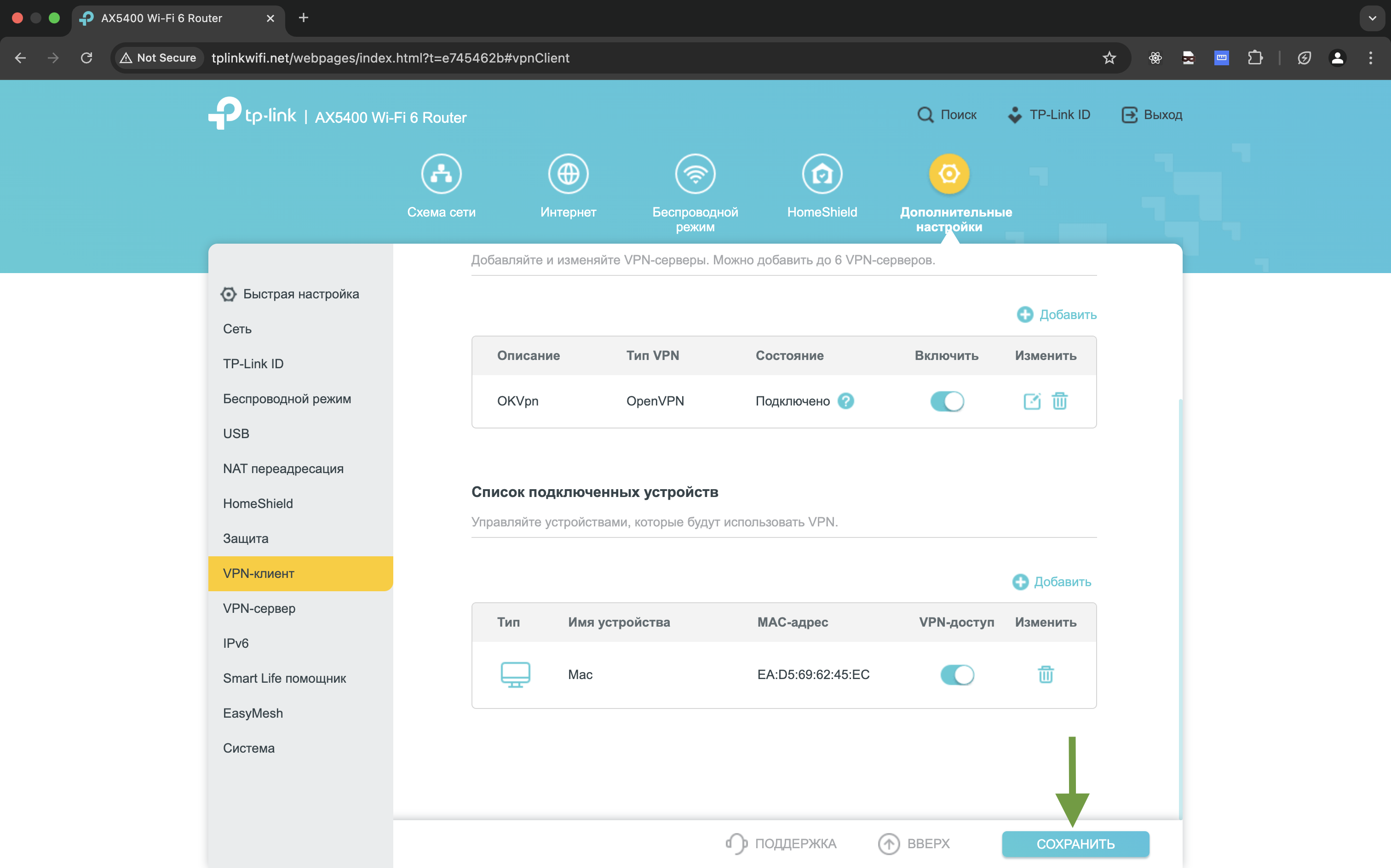Open the Network Map (Схема сети) icon
The image size is (1391, 868).
[x=441, y=173]
